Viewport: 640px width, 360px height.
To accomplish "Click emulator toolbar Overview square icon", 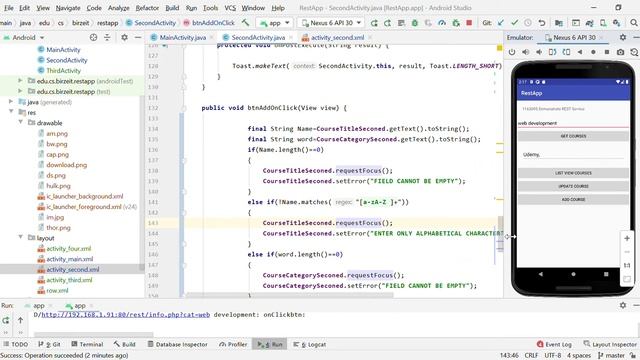I will pyautogui.click(x=607, y=52).
